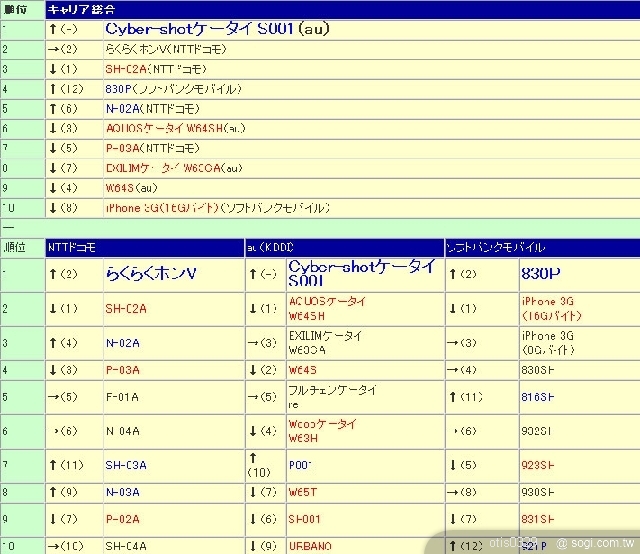Screen dimensions: 640x554
Task: Click the ↑(11) rank change beside SH-03A
Action: click(x=66, y=465)
